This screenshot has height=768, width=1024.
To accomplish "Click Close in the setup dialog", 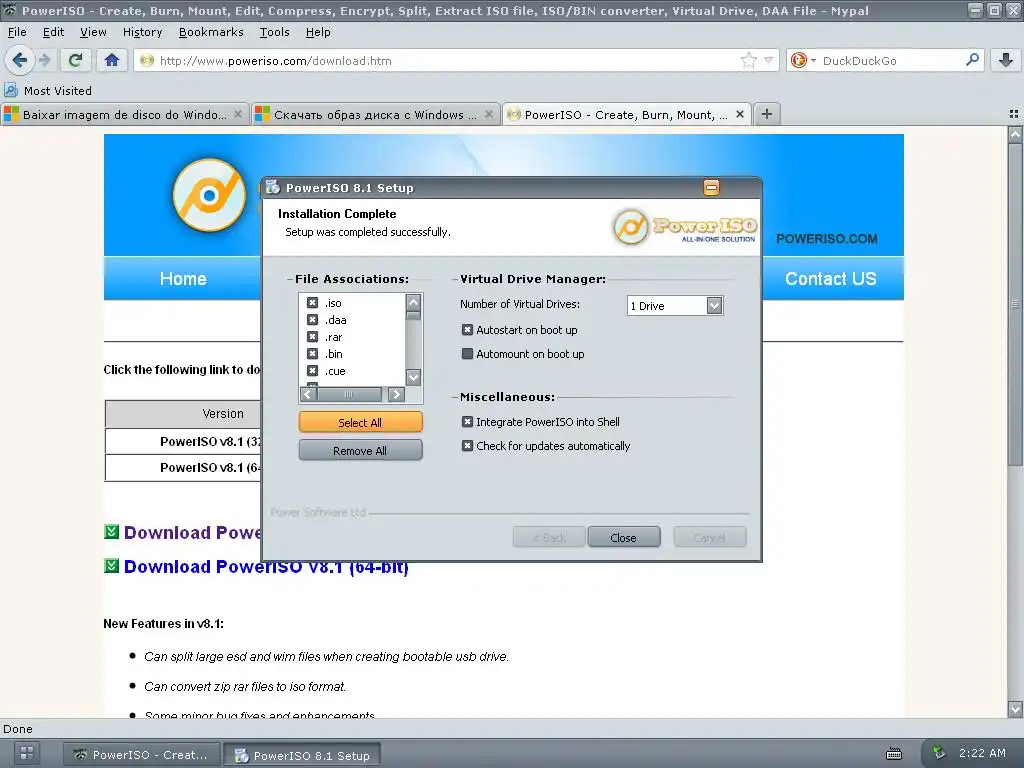I will point(624,537).
